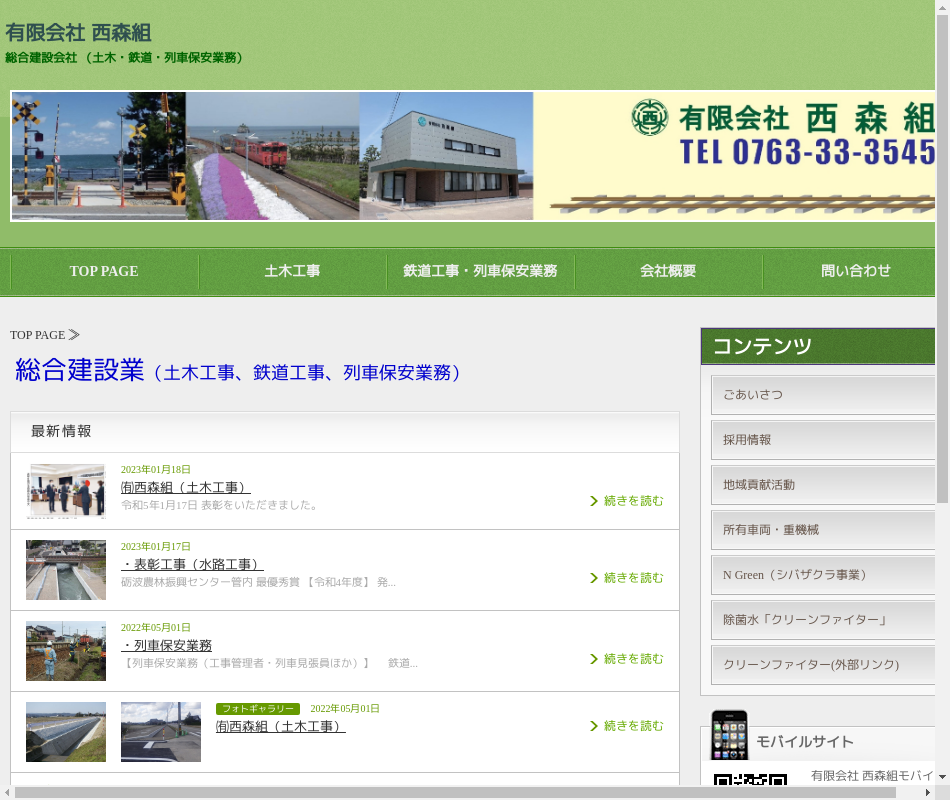Click the ・表彰工事（水路工事） news headline
The image size is (950, 800).
[x=192, y=565]
